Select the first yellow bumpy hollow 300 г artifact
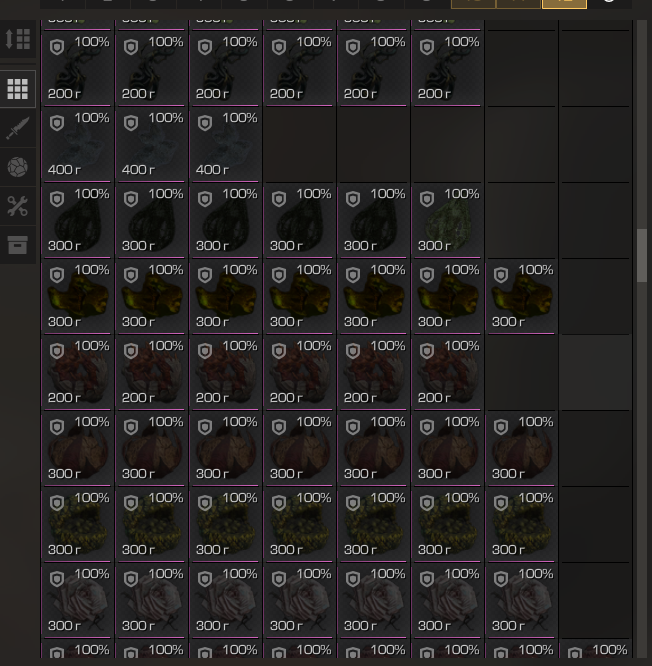Image resolution: width=652 pixels, height=666 pixels. (x=77, y=525)
